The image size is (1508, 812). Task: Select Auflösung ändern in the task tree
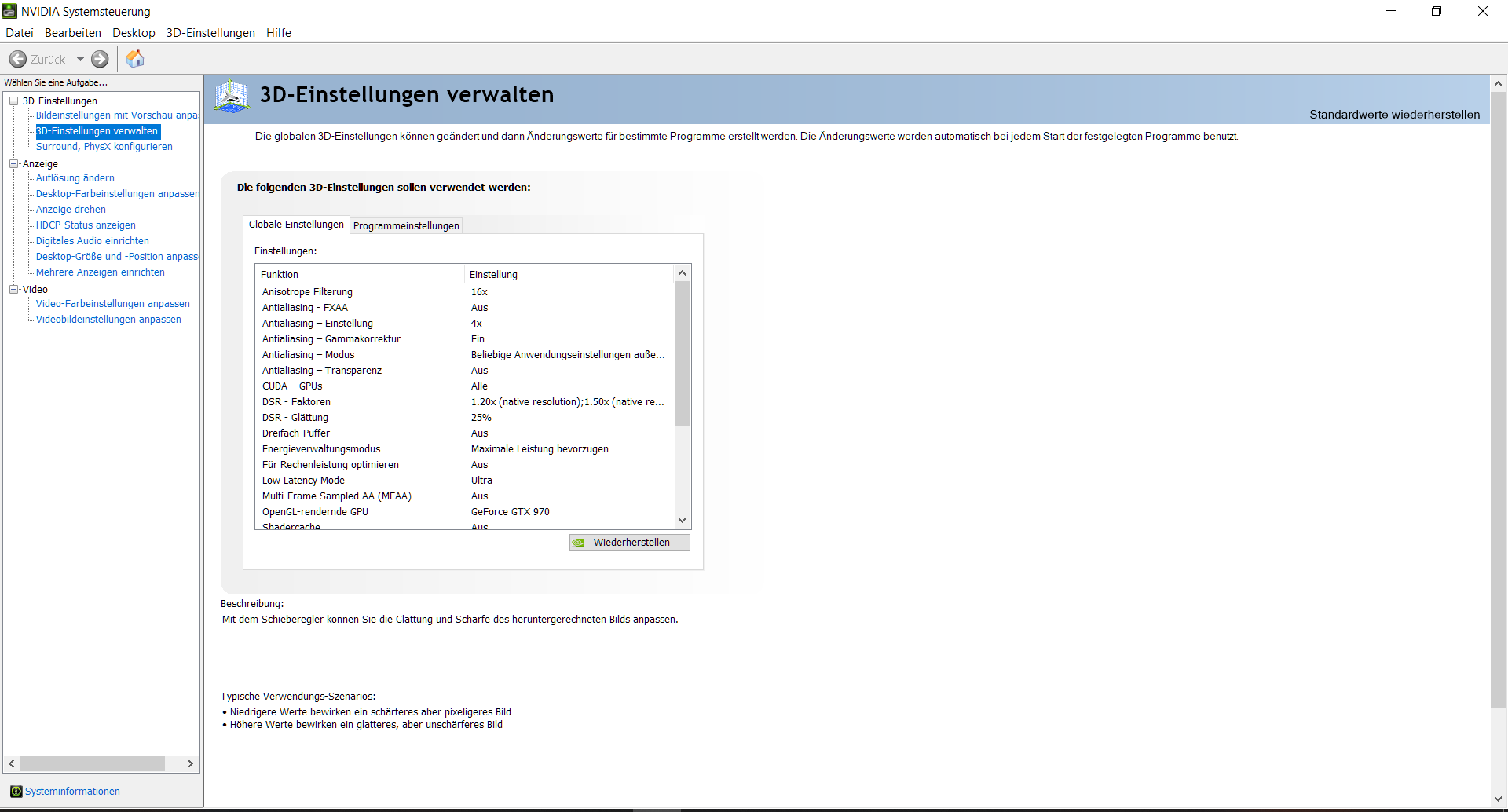coord(75,178)
